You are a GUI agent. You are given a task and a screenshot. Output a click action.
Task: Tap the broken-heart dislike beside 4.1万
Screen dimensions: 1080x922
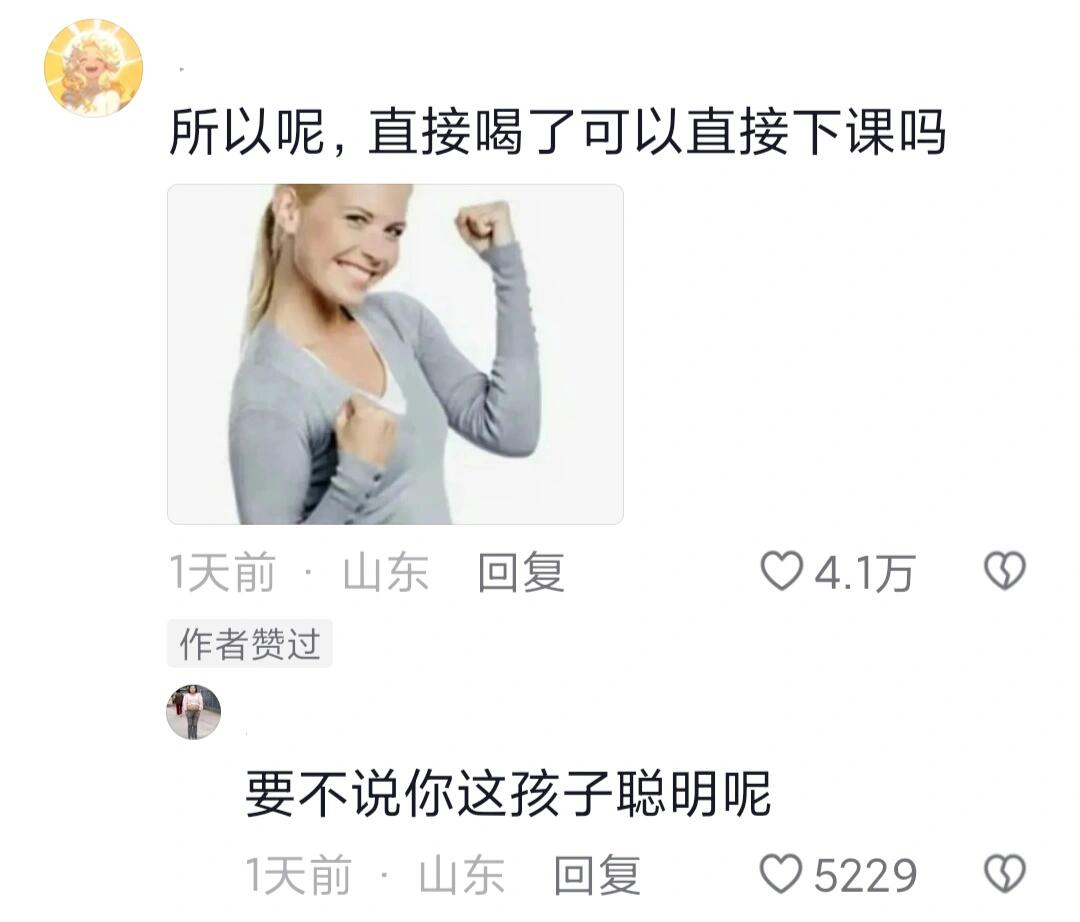pyautogui.click(x=1005, y=571)
